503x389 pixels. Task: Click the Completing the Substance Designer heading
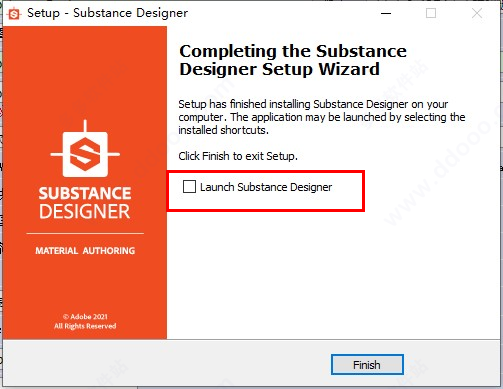pyautogui.click(x=293, y=60)
